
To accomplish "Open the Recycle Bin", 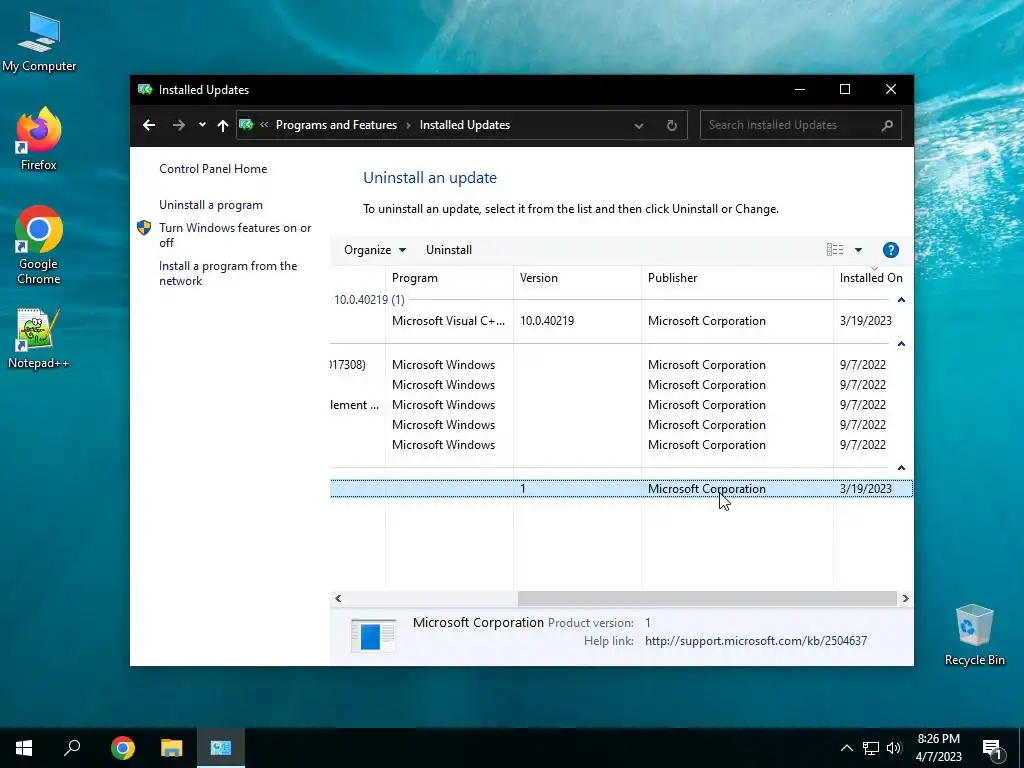I will point(974,635).
